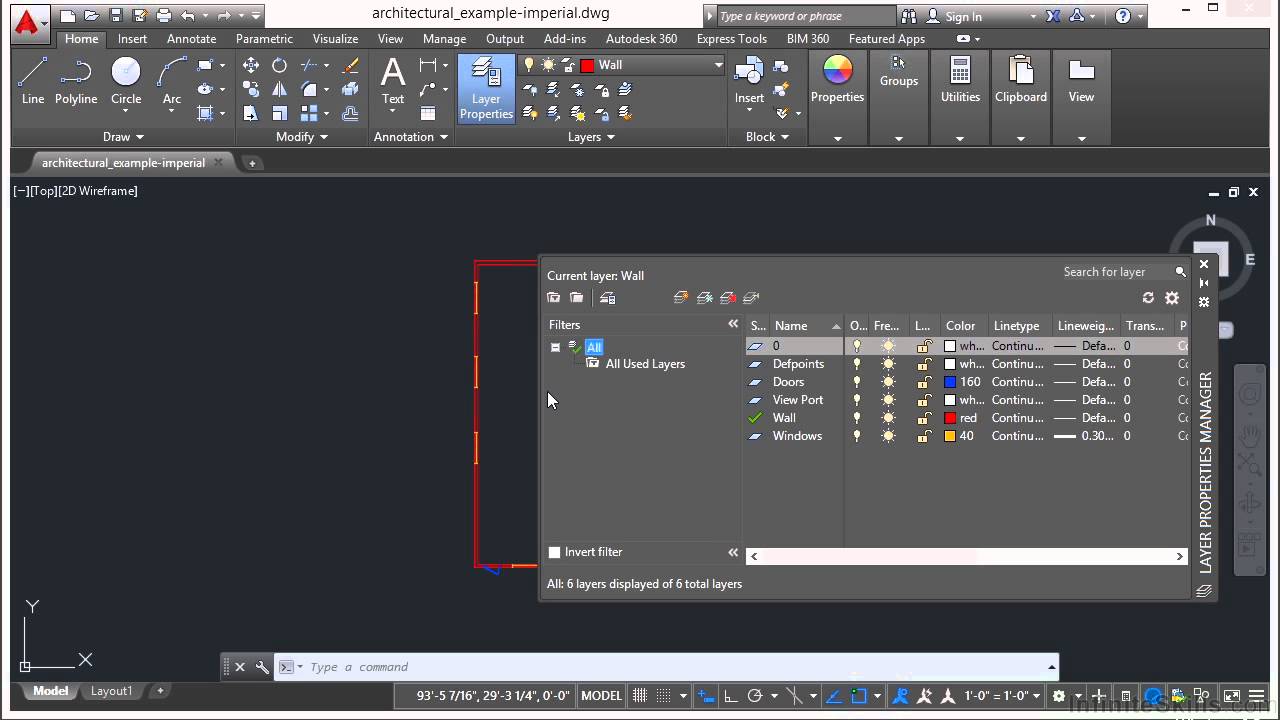Click the New Layer icon

[x=681, y=298]
